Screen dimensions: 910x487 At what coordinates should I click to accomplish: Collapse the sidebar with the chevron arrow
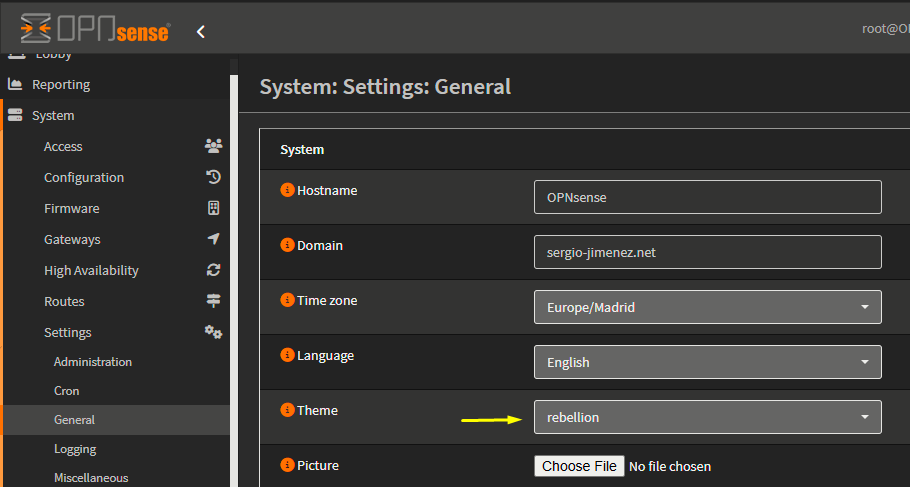pyautogui.click(x=201, y=31)
